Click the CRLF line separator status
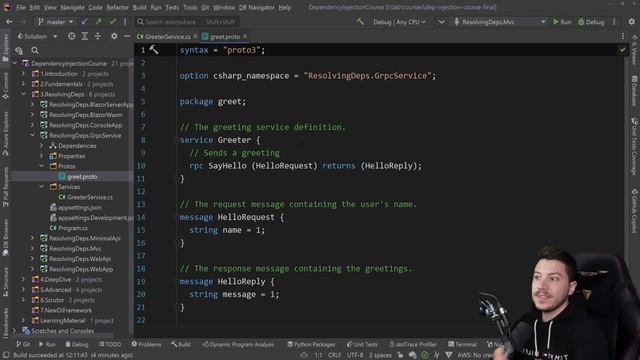This screenshot has height=360, width=640. point(334,355)
